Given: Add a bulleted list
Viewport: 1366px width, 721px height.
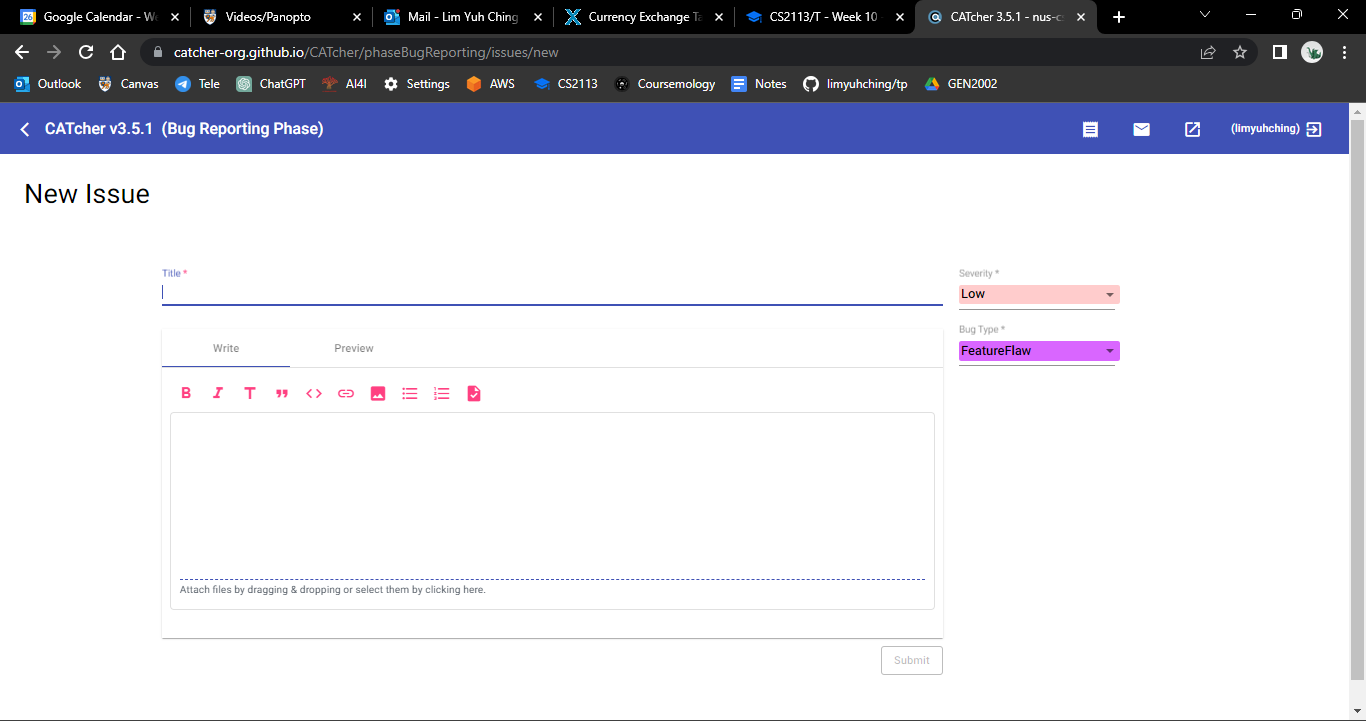Looking at the screenshot, I should tap(410, 394).
